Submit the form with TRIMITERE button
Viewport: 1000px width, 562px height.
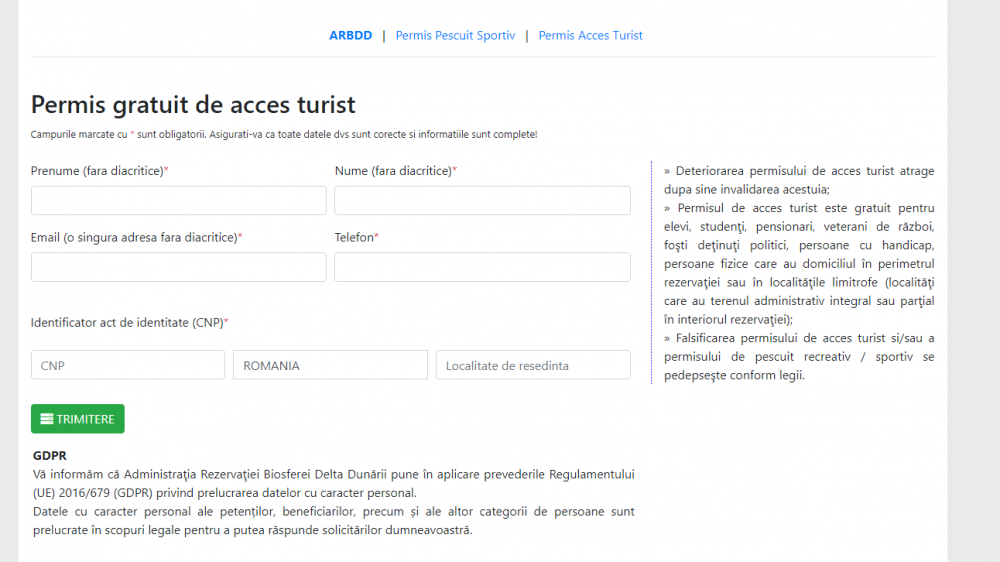77,419
